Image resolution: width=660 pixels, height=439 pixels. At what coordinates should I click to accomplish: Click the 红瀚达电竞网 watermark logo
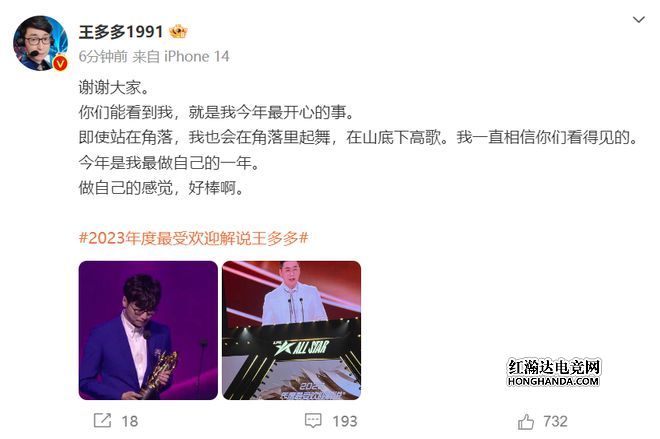pyautogui.click(x=554, y=367)
